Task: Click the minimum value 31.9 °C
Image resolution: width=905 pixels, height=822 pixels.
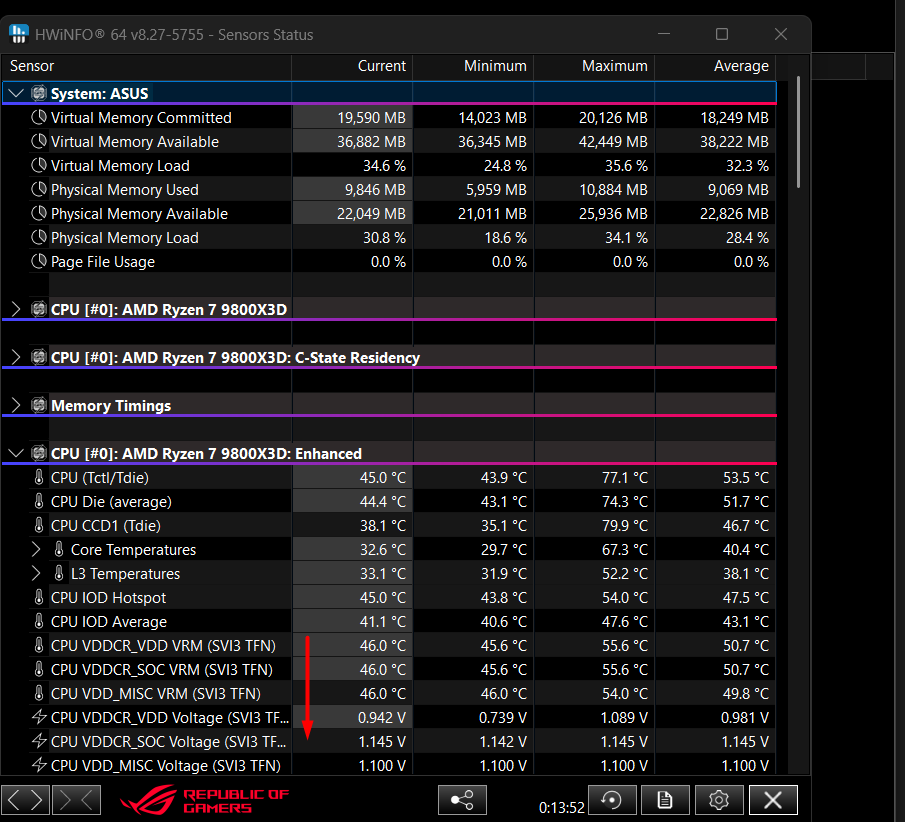Action: click(x=504, y=573)
